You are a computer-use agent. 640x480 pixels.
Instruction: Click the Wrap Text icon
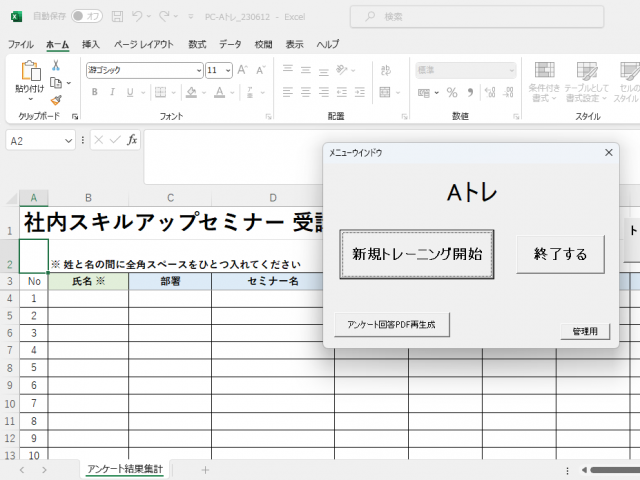point(385,70)
